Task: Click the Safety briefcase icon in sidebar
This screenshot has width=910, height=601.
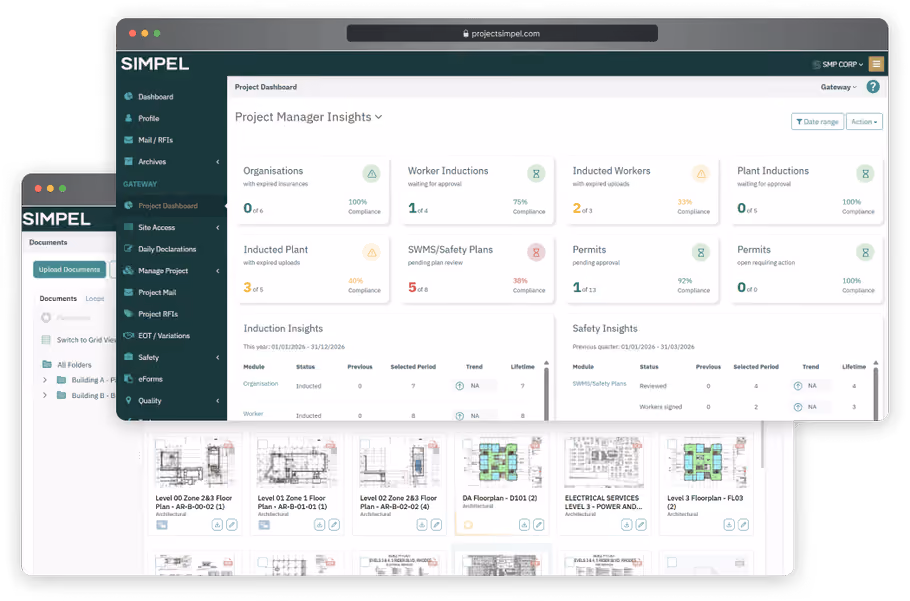Action: [128, 357]
